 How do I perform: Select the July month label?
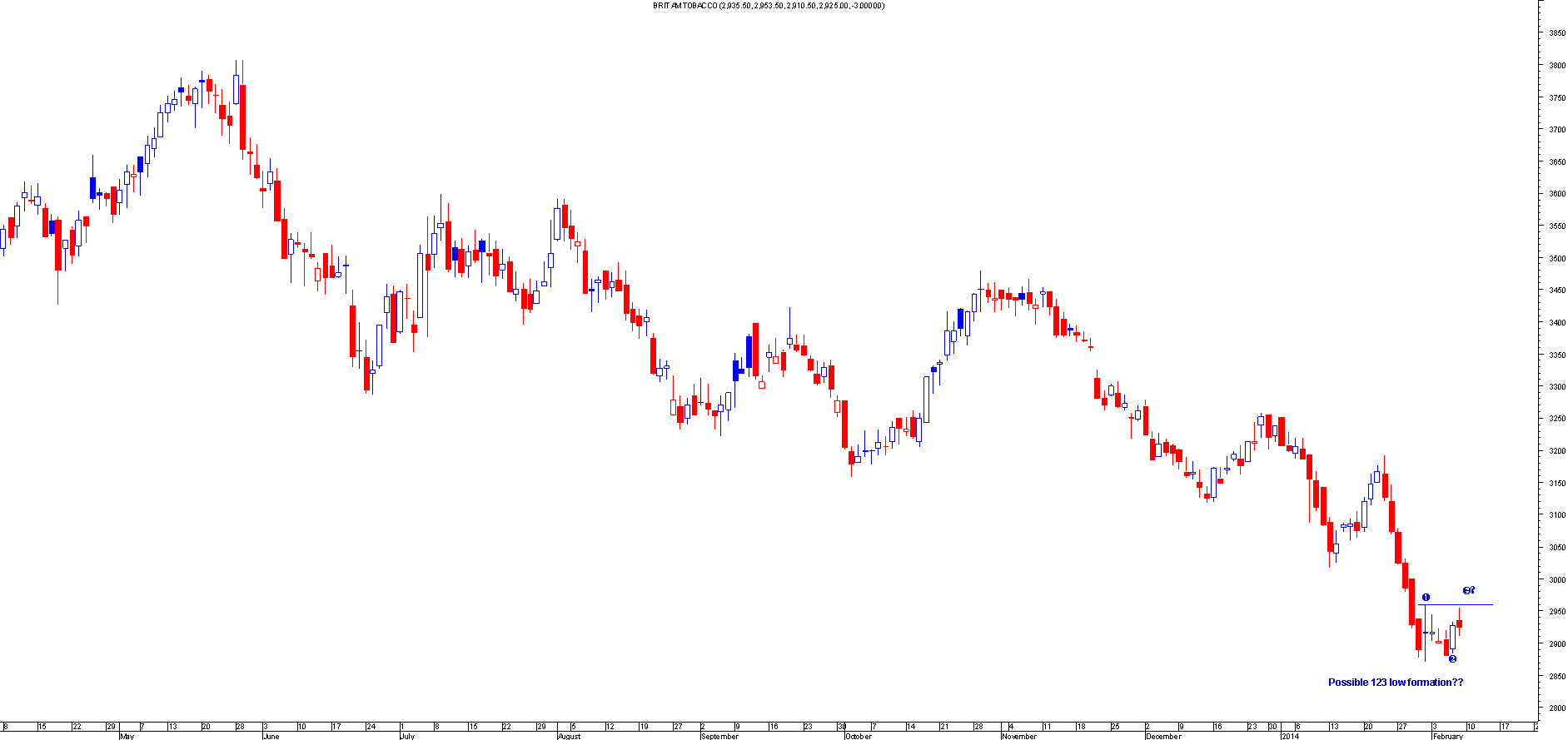[x=407, y=736]
